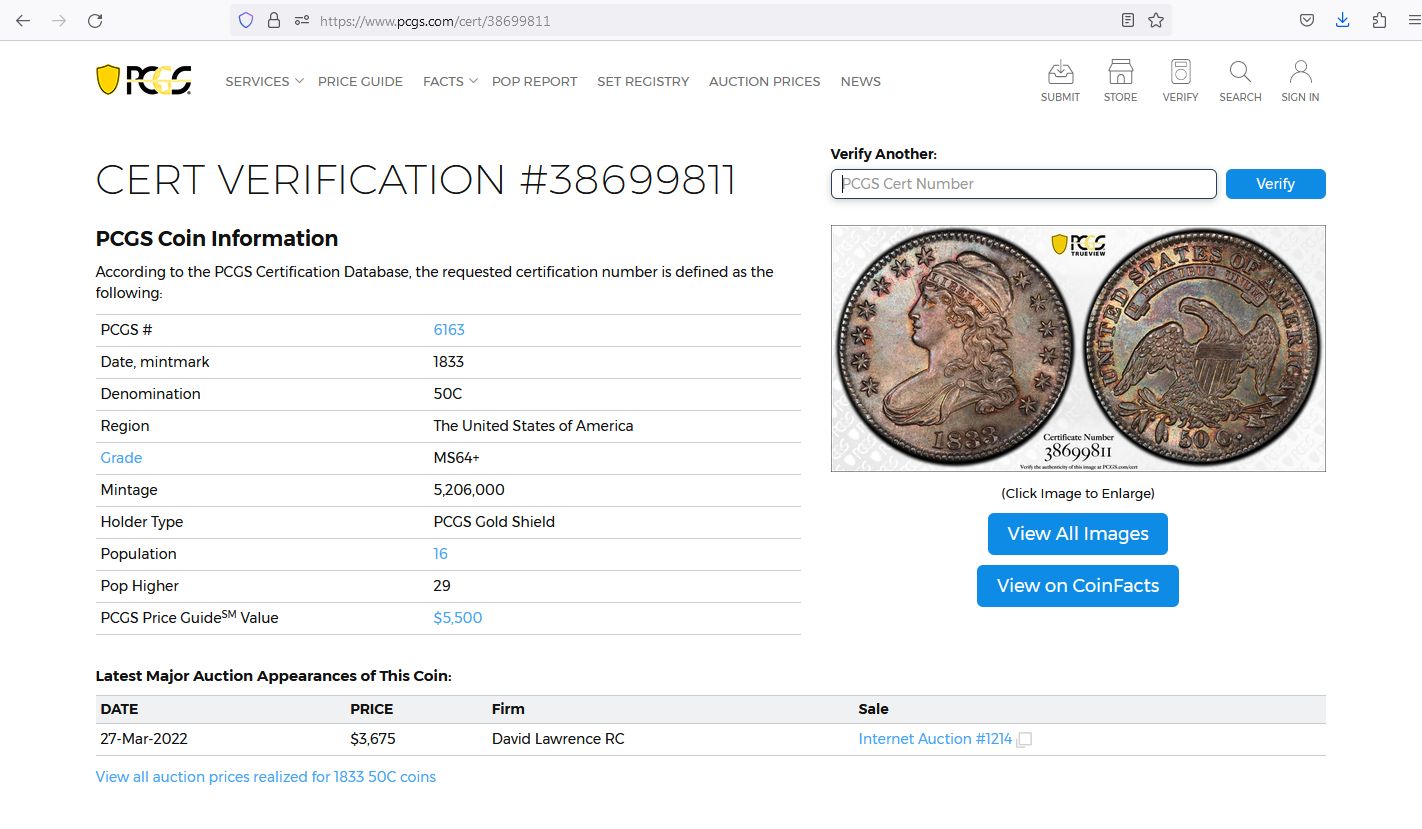Select the mintage value 5,206,000
Viewport: 1422px width, 829px height.
click(x=469, y=490)
